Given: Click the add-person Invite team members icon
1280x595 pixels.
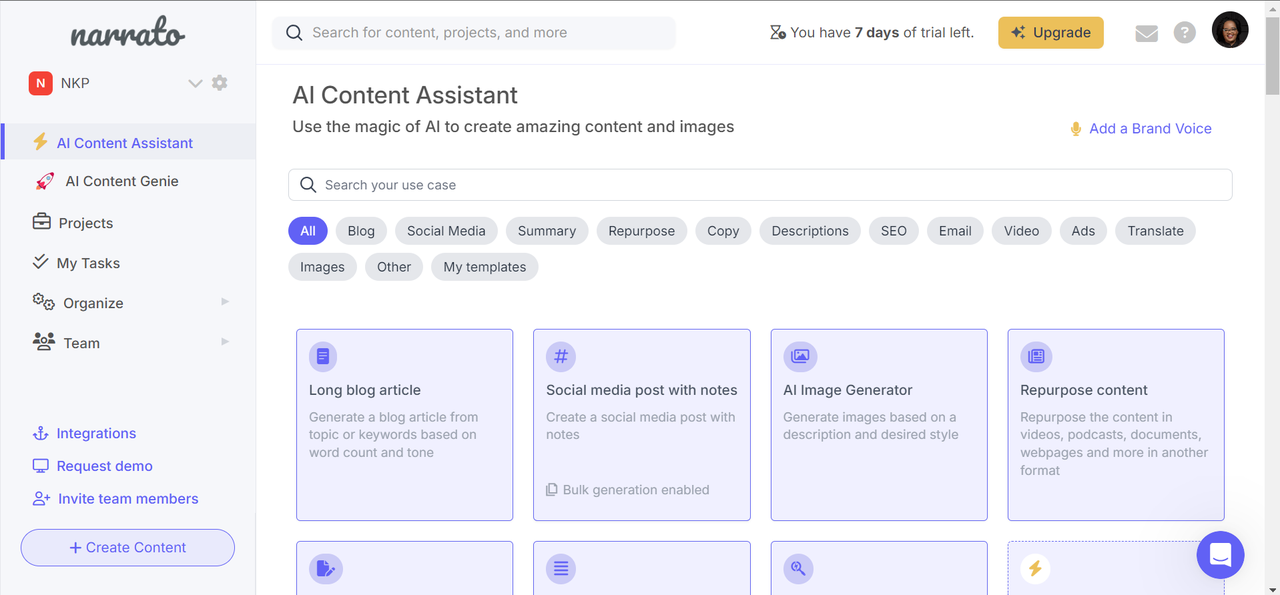Looking at the screenshot, I should [41, 498].
